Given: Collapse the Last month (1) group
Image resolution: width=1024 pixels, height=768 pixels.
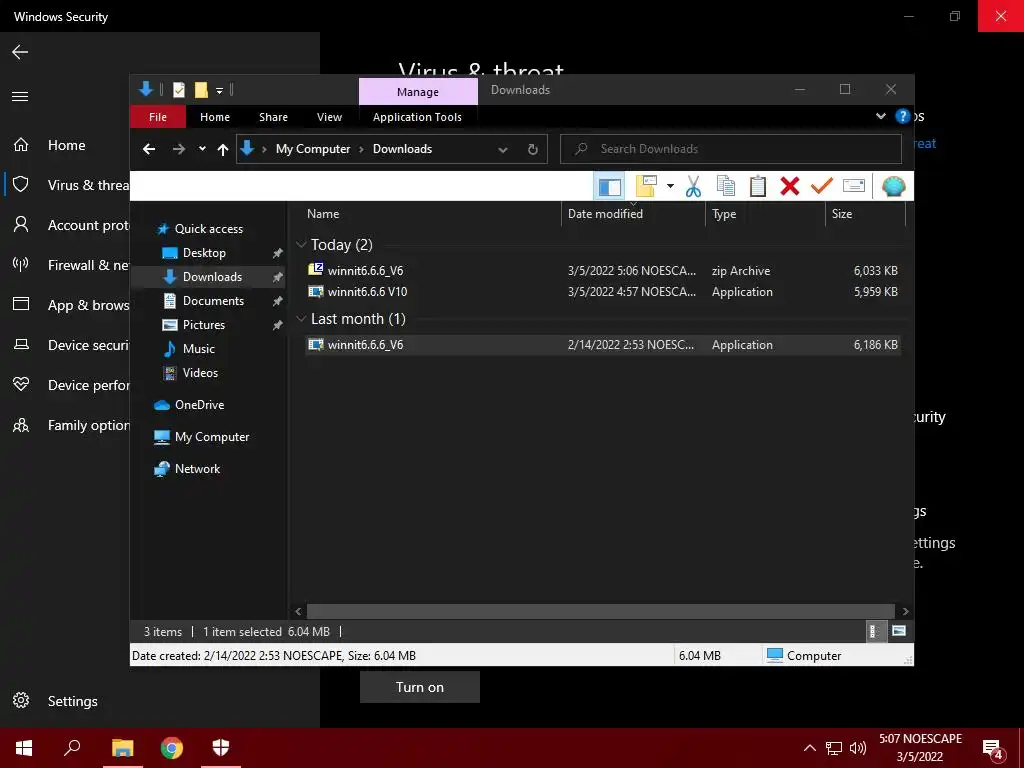Looking at the screenshot, I should coord(301,319).
